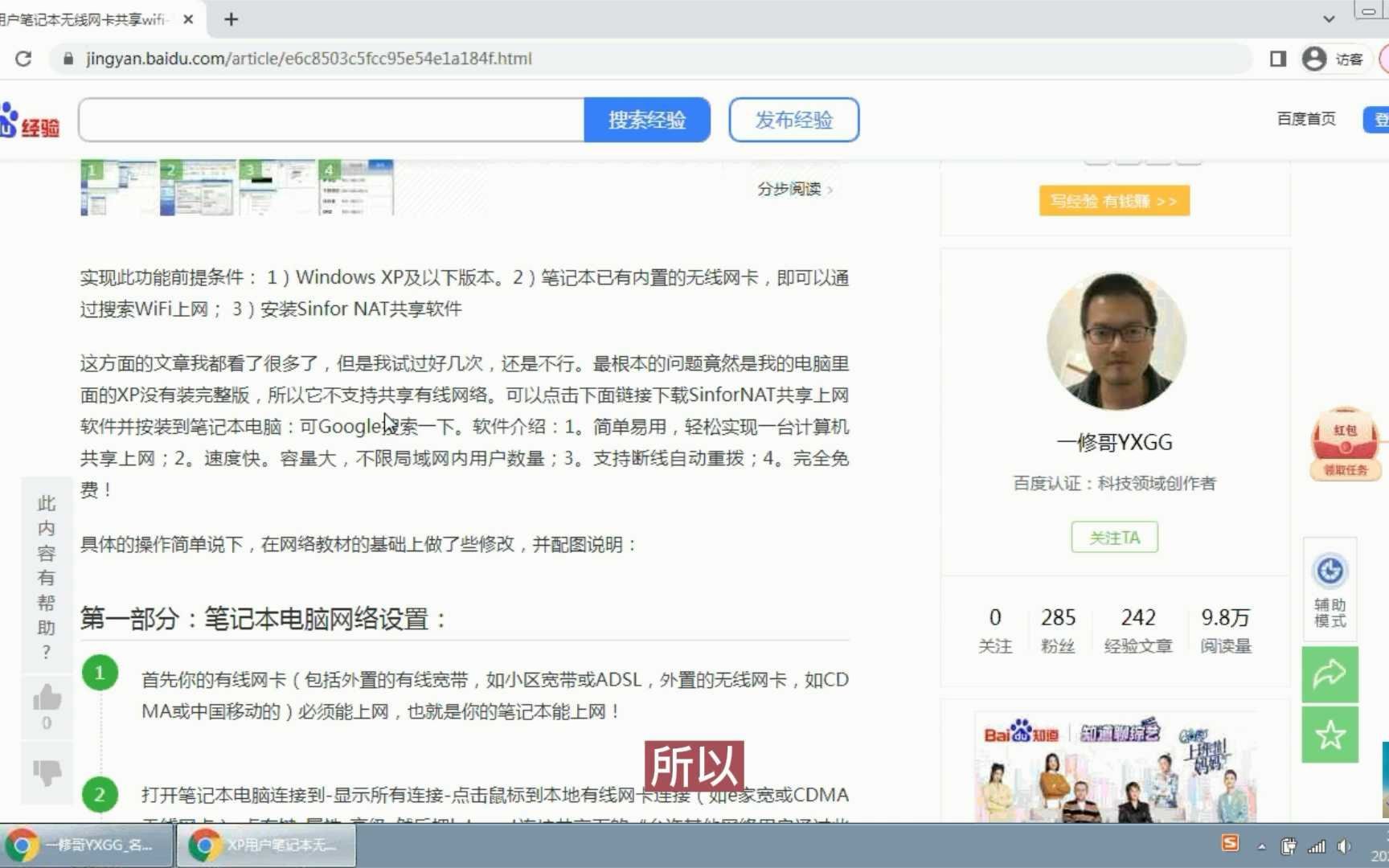Viewport: 1389px width, 868px height.
Task: Click the thumbs up icon in sidebar
Action: tap(47, 698)
